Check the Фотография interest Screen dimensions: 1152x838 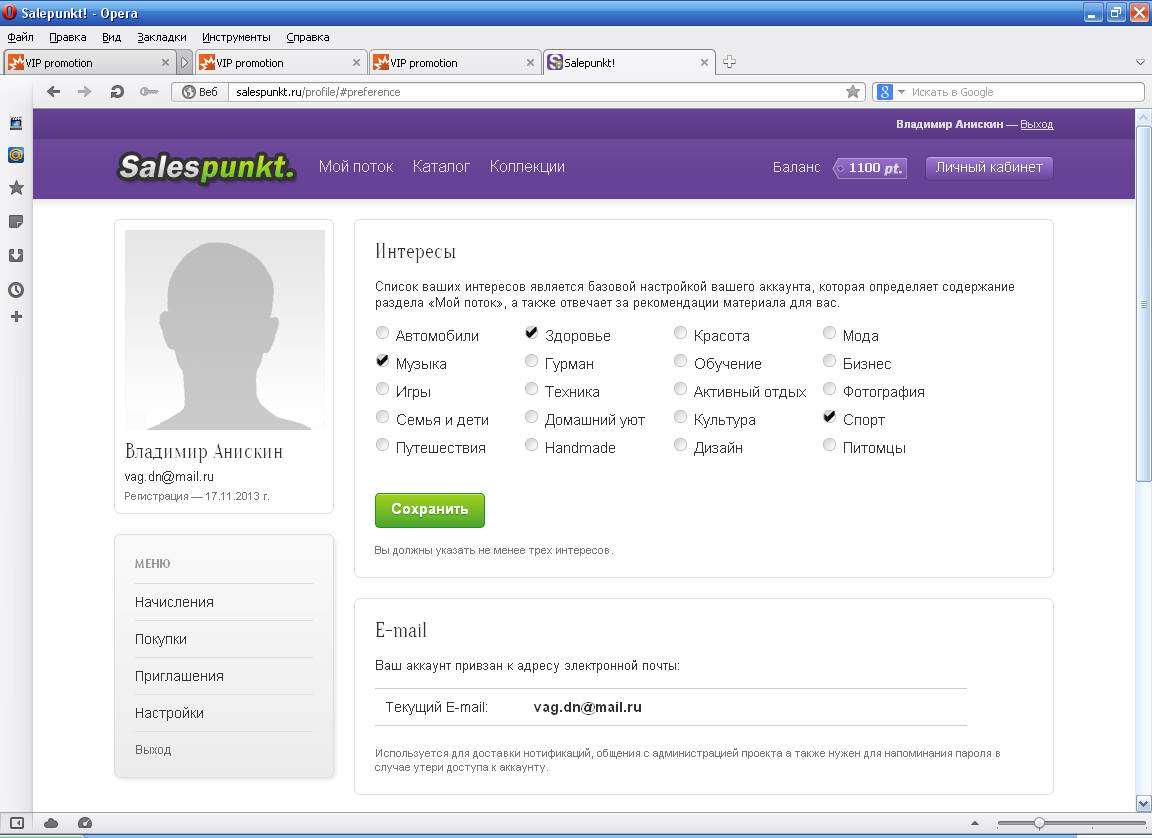[829, 389]
